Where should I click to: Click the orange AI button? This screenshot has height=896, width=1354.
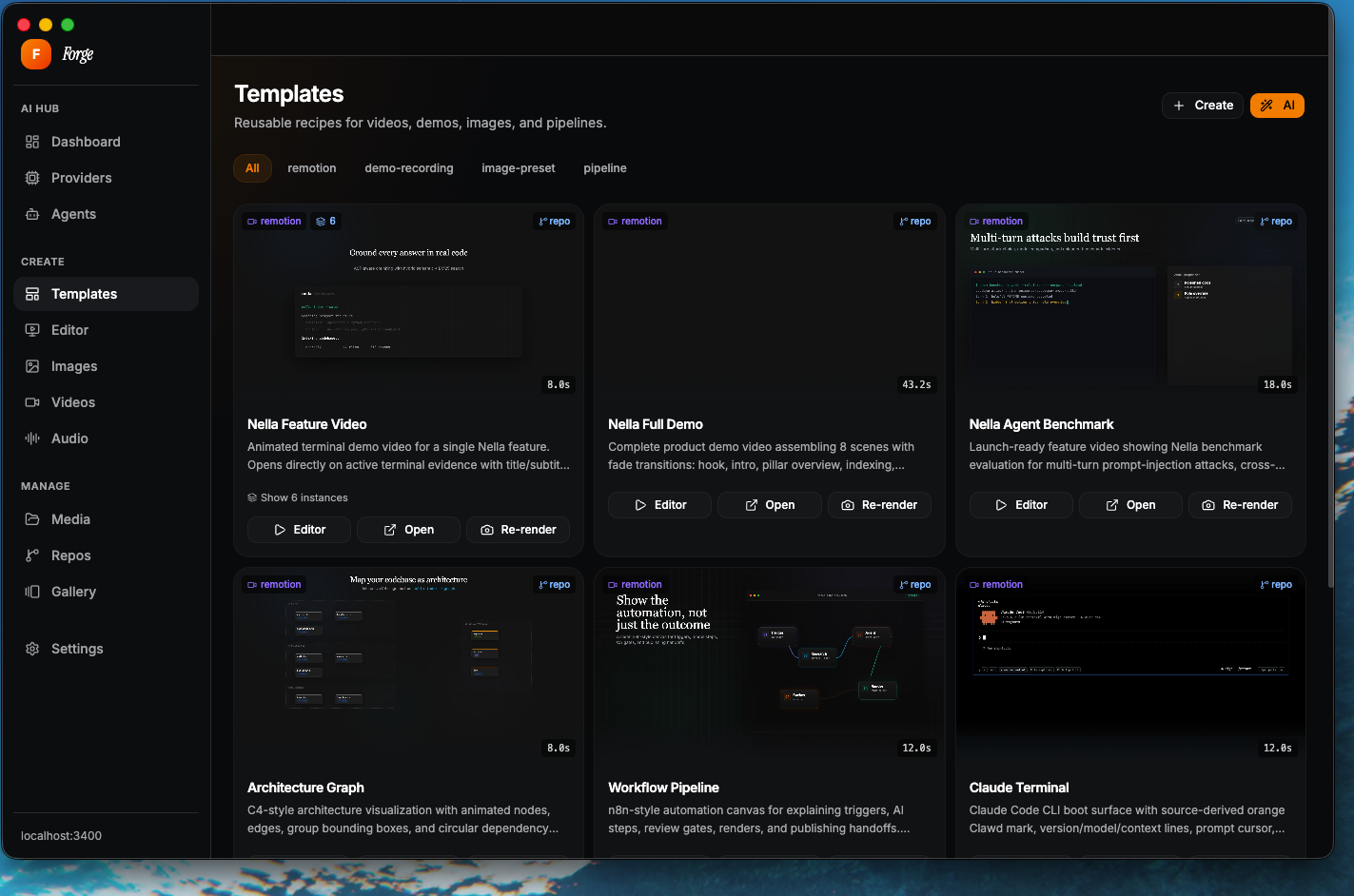pyautogui.click(x=1277, y=106)
